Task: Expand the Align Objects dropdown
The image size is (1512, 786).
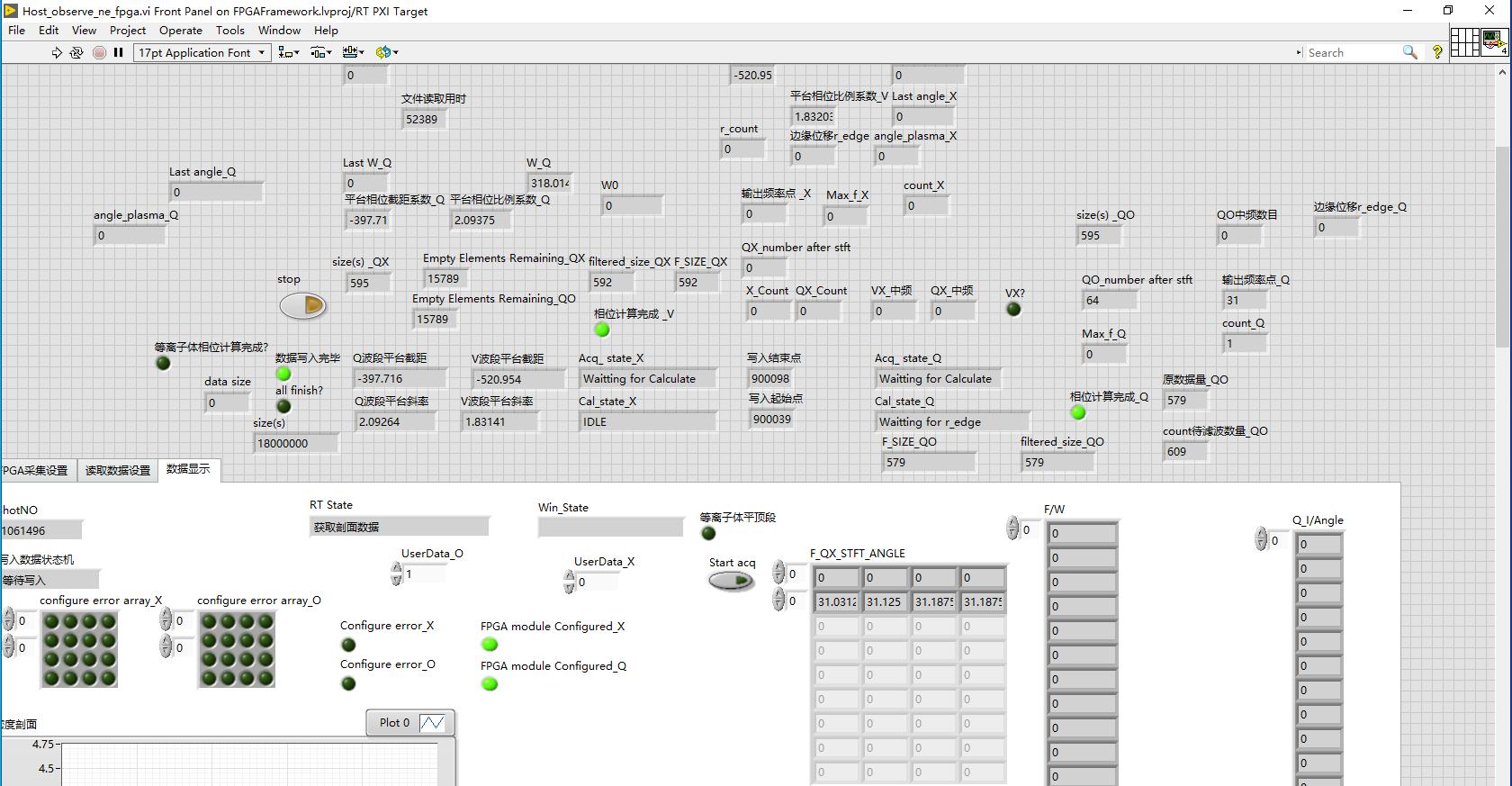Action: pyautogui.click(x=289, y=53)
